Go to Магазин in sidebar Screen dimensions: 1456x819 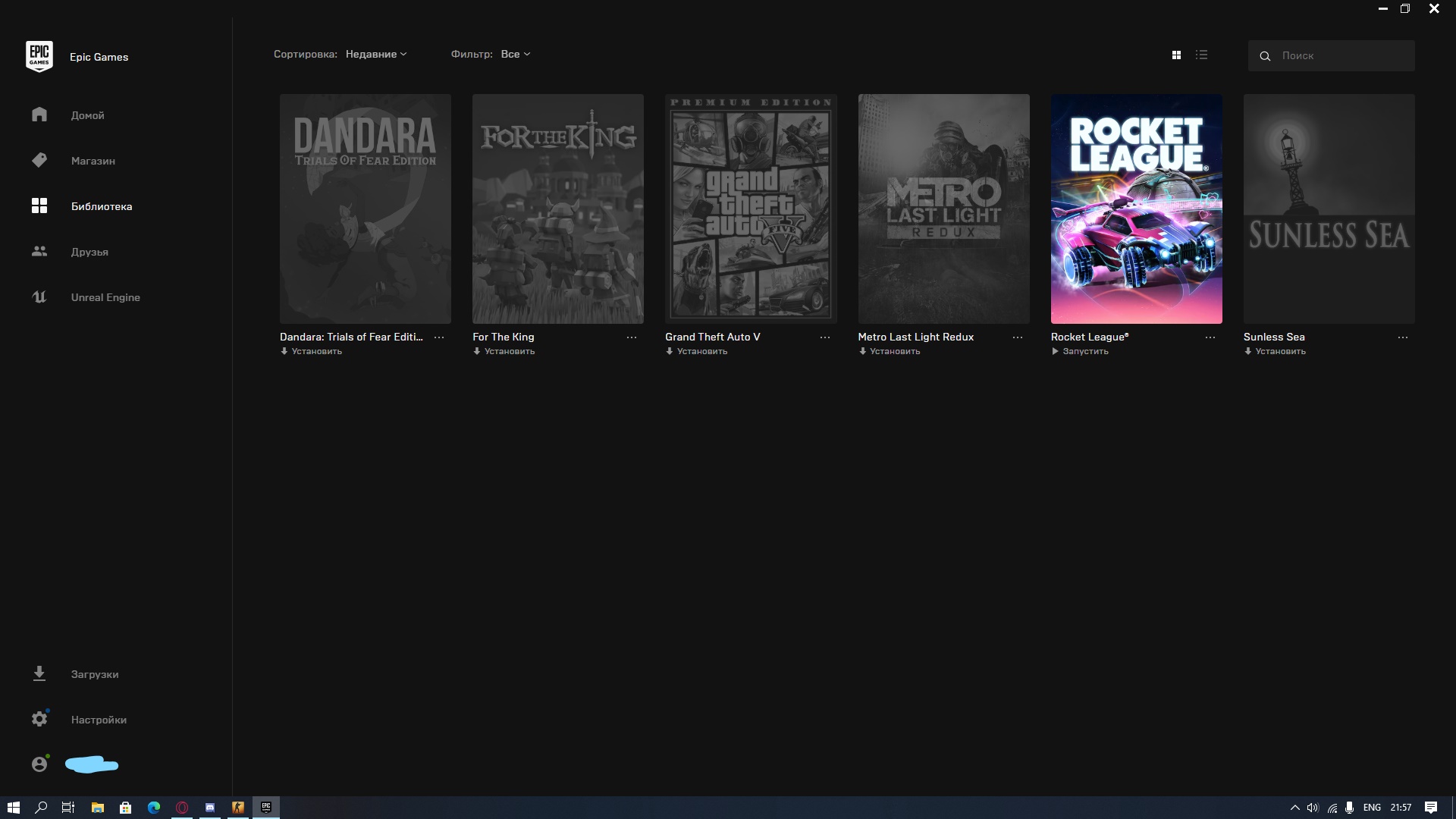93,161
